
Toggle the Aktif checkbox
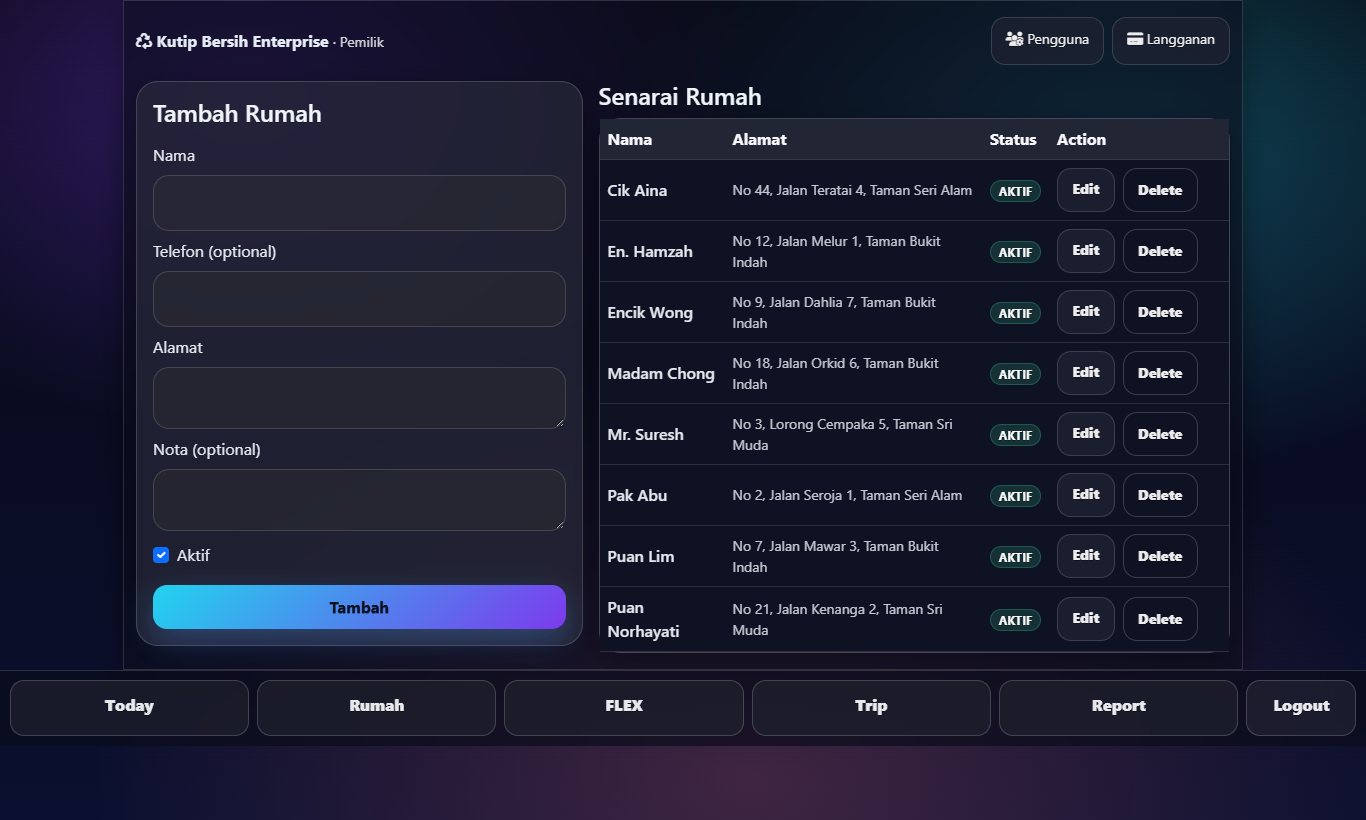pos(161,555)
